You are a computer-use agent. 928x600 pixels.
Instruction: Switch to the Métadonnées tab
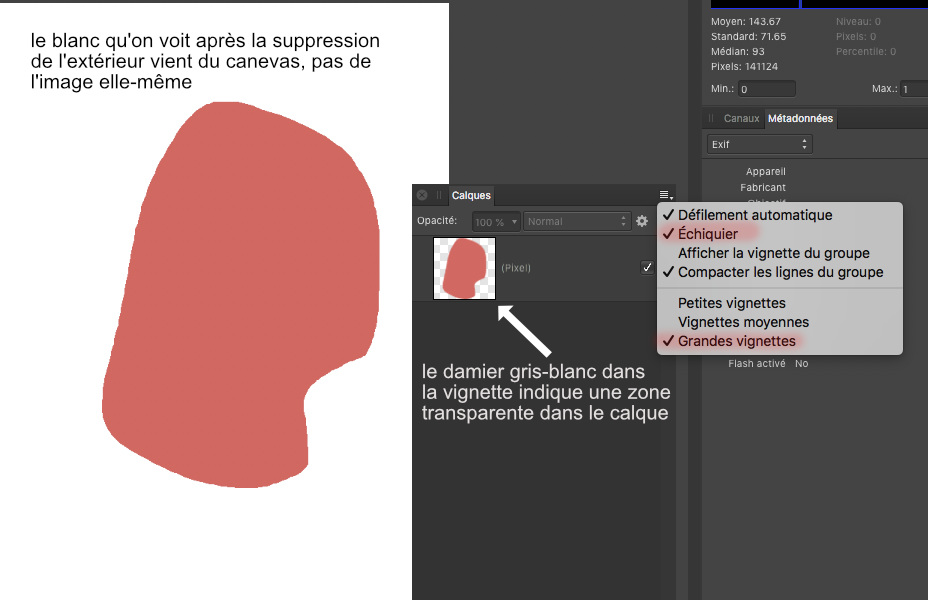[x=800, y=118]
